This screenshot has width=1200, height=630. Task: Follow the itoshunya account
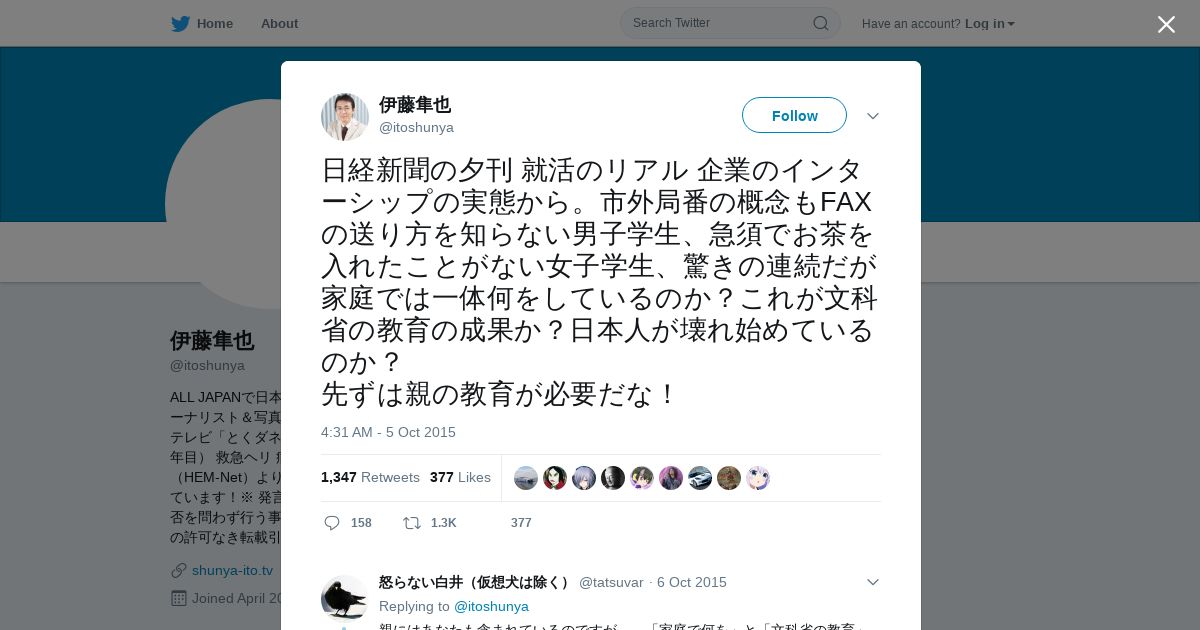[x=794, y=116]
